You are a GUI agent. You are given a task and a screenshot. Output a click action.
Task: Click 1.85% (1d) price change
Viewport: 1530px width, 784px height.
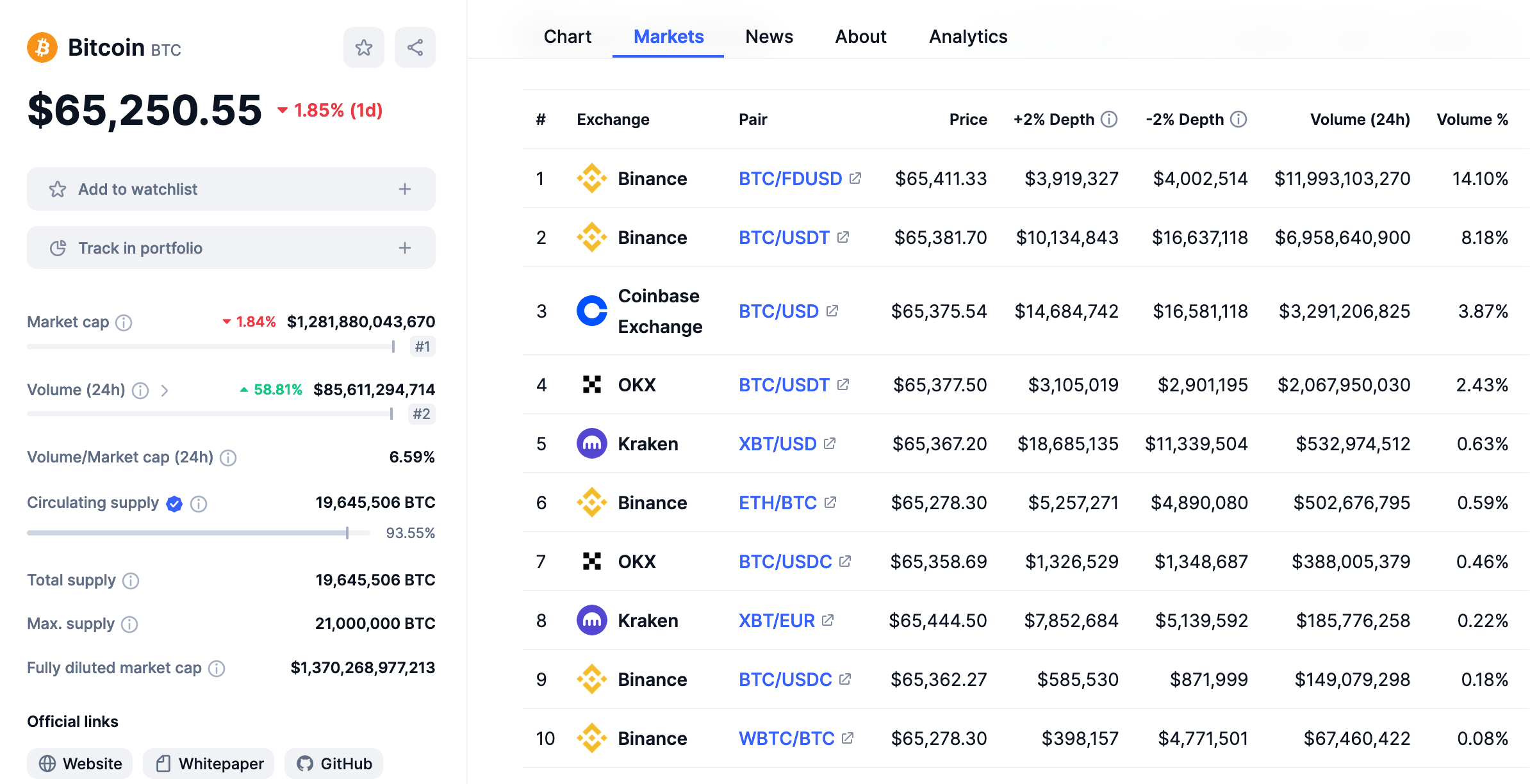330,110
